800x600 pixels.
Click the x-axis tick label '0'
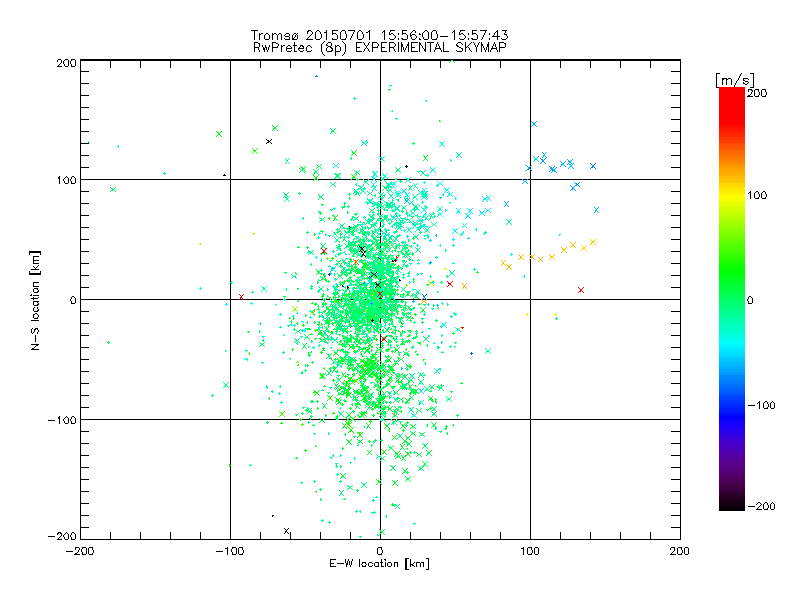click(380, 551)
